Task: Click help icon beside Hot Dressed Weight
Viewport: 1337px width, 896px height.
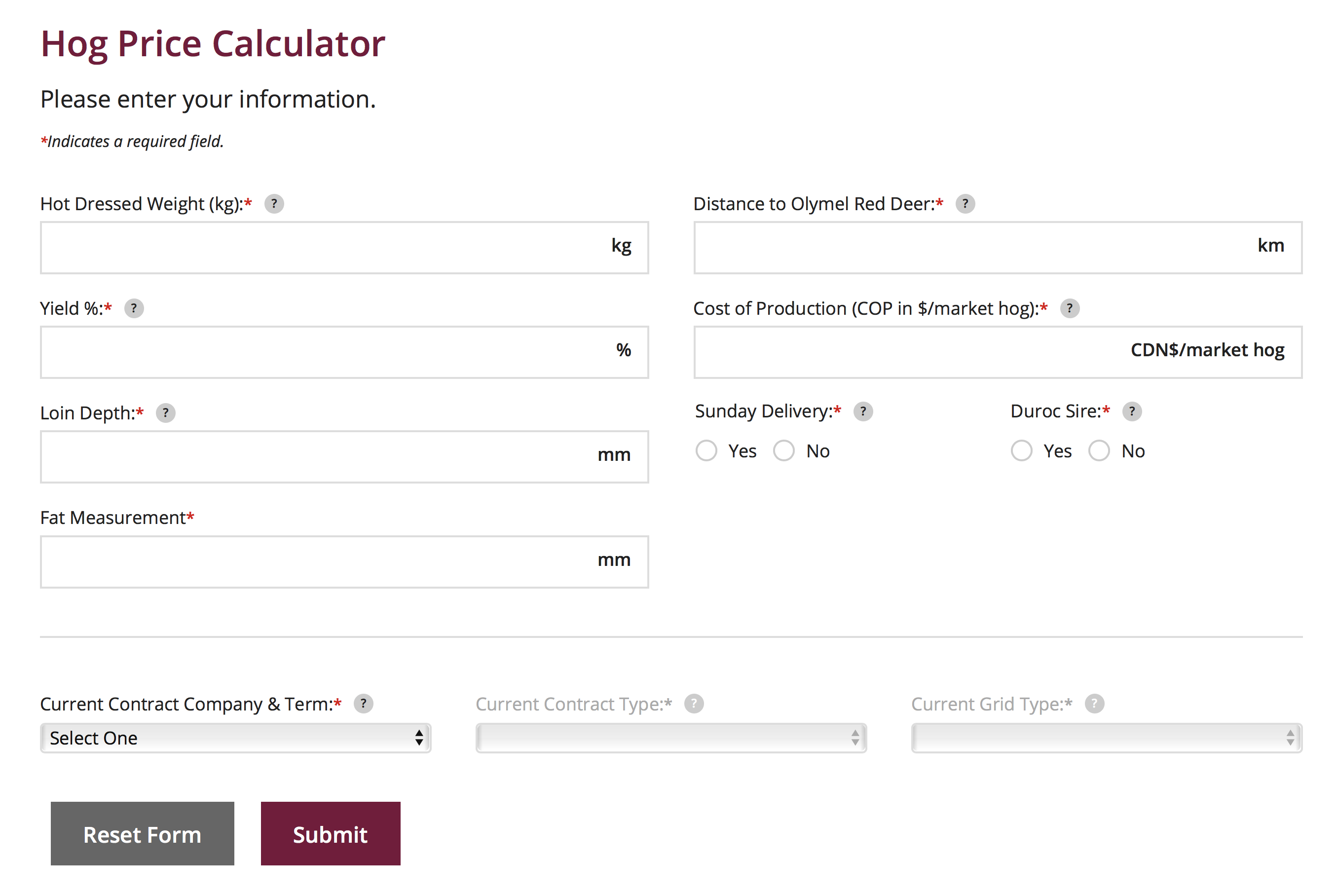Action: (274, 204)
